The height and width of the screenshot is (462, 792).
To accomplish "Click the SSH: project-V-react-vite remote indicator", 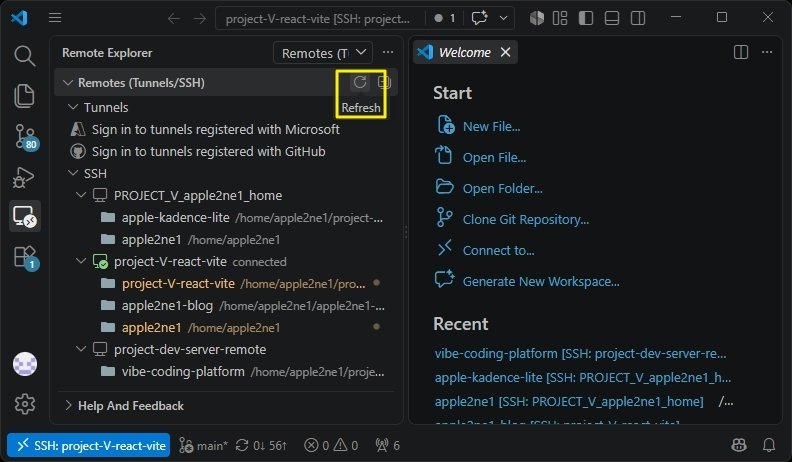I will (x=89, y=445).
